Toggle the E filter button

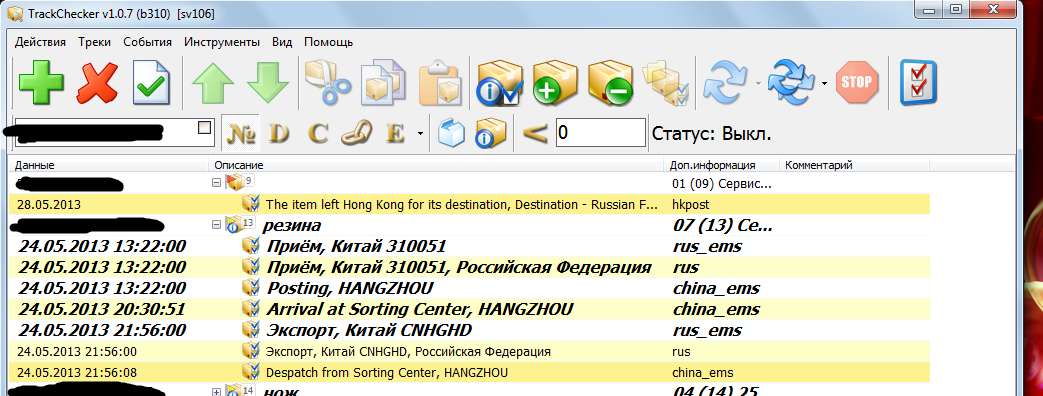coord(396,133)
